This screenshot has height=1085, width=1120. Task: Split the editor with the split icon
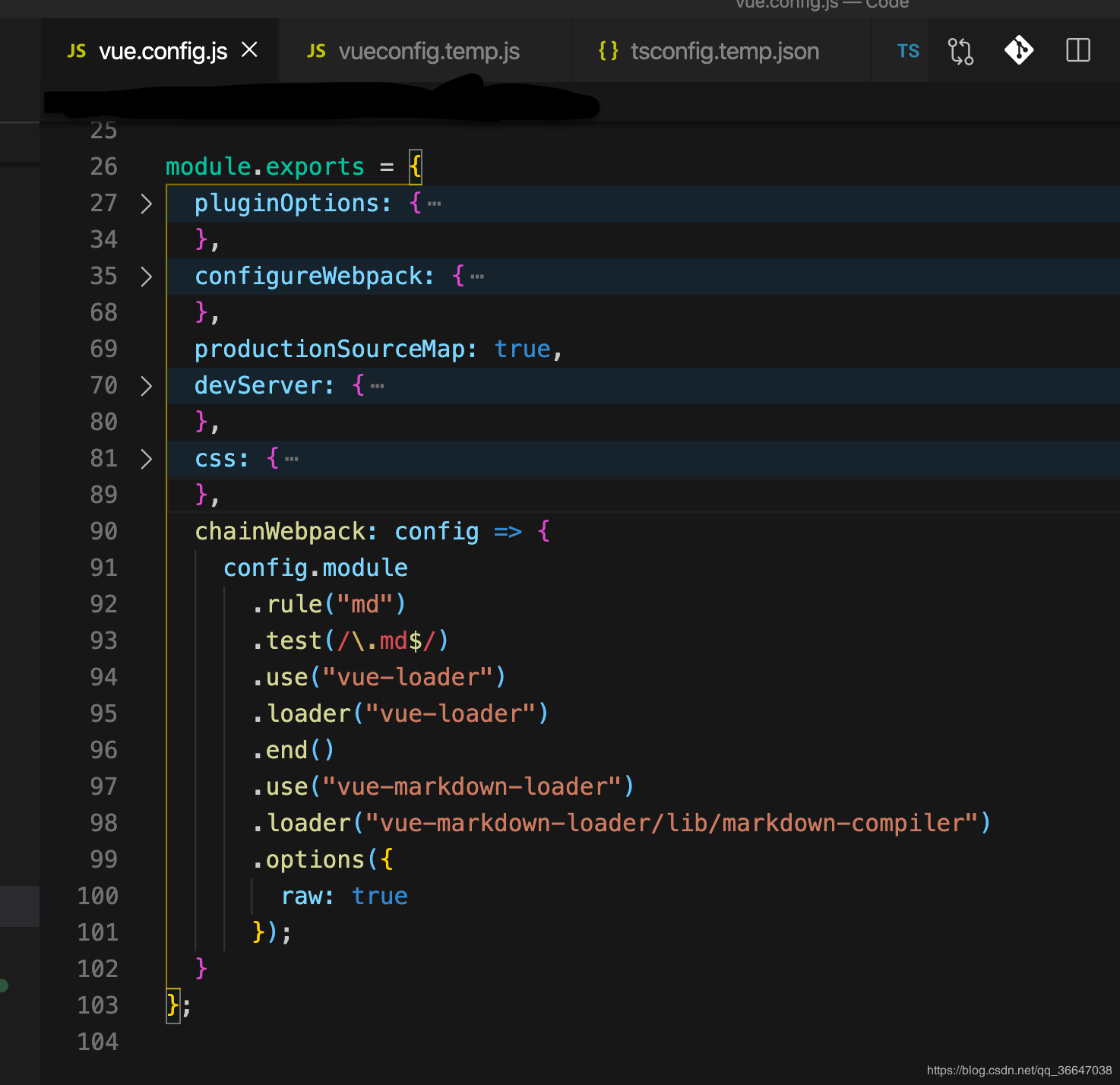click(x=1077, y=51)
